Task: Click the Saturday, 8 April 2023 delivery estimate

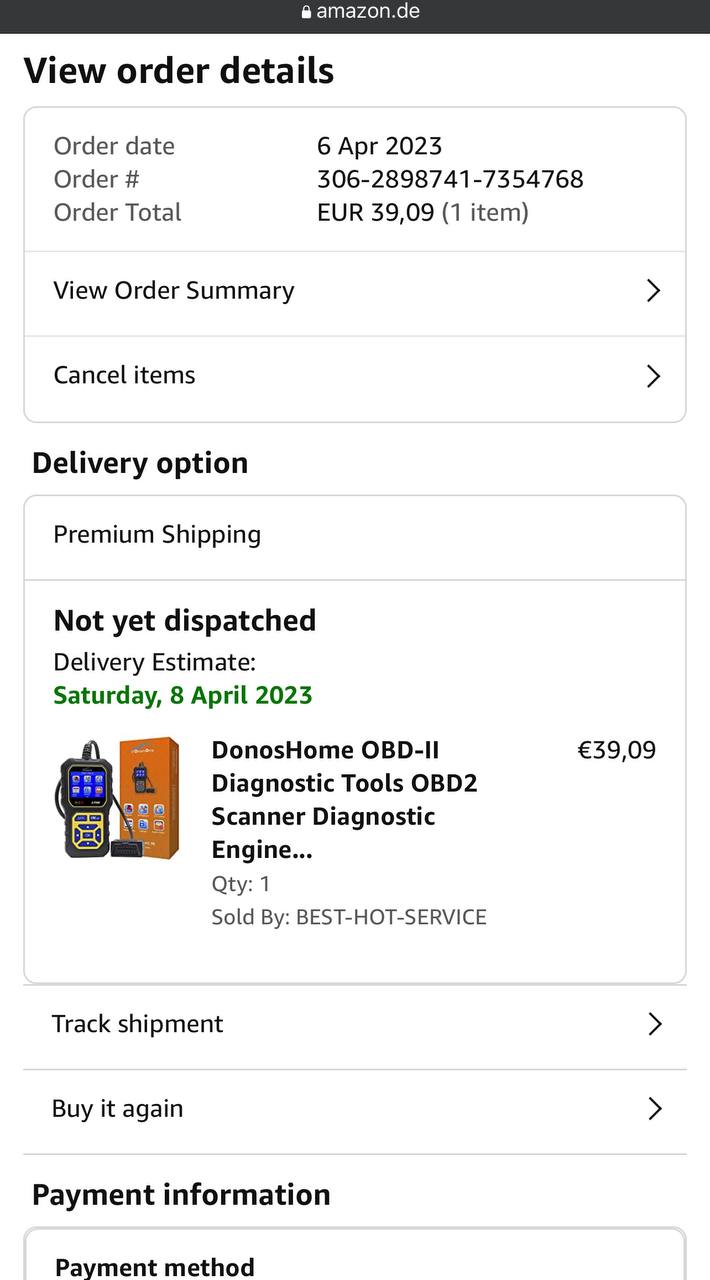Action: 183,695
